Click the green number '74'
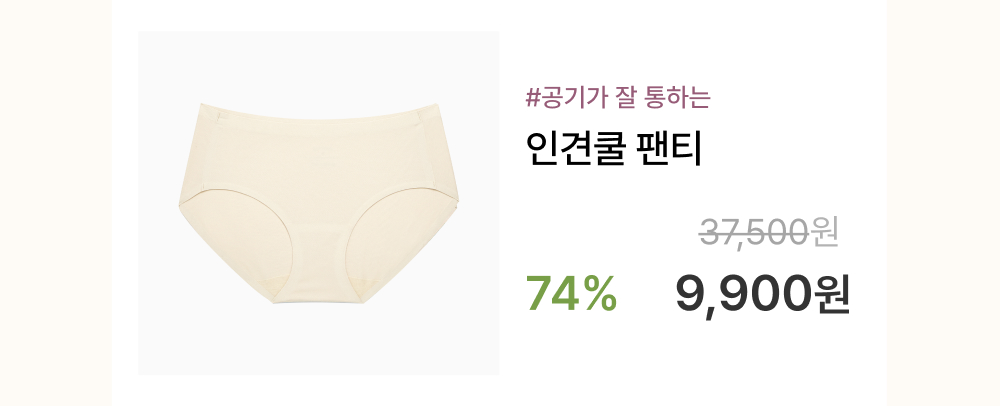 coord(551,294)
